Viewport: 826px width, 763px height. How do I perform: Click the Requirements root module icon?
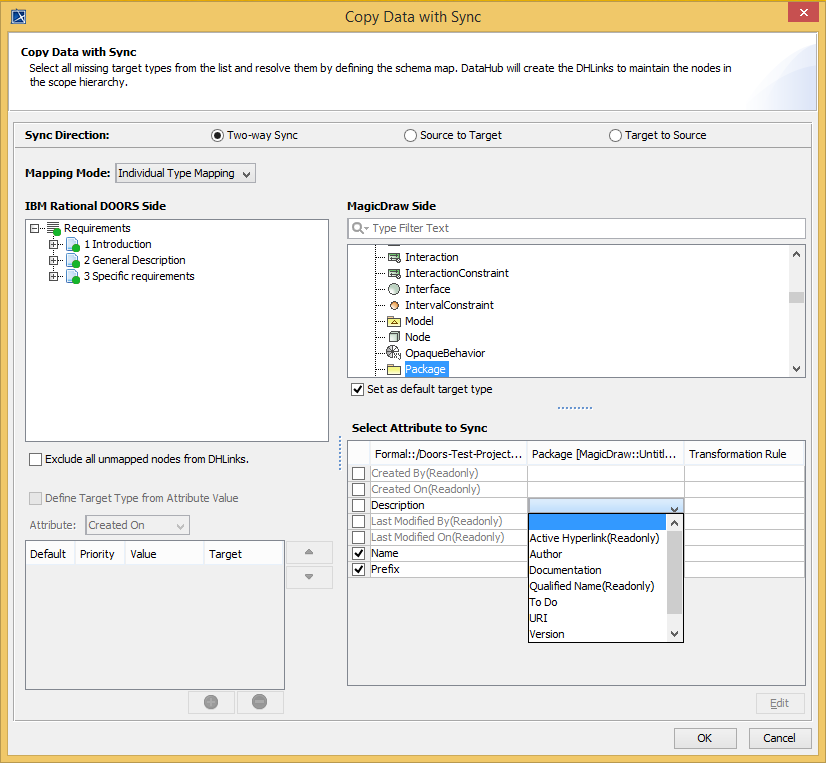click(x=54, y=229)
